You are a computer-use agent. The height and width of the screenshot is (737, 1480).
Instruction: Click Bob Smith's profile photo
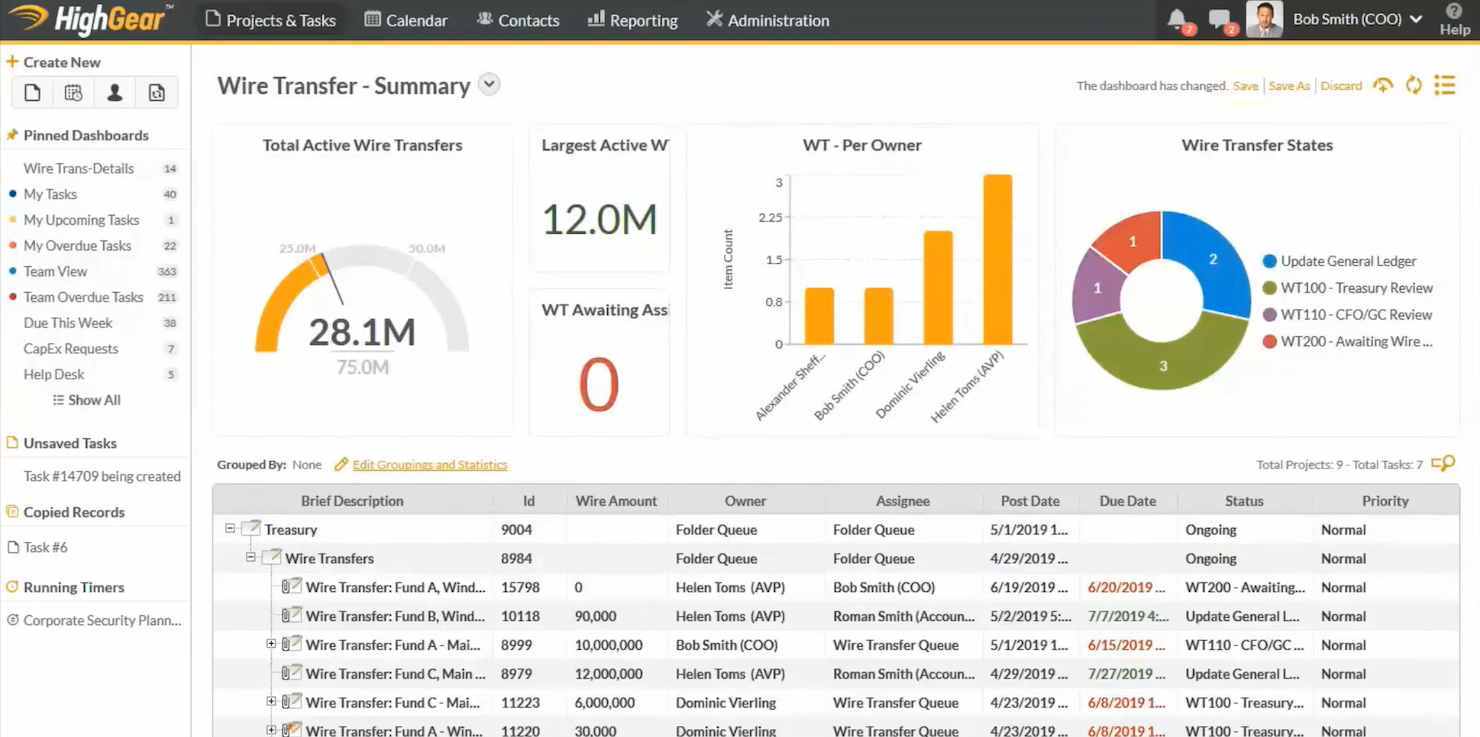coord(1264,19)
